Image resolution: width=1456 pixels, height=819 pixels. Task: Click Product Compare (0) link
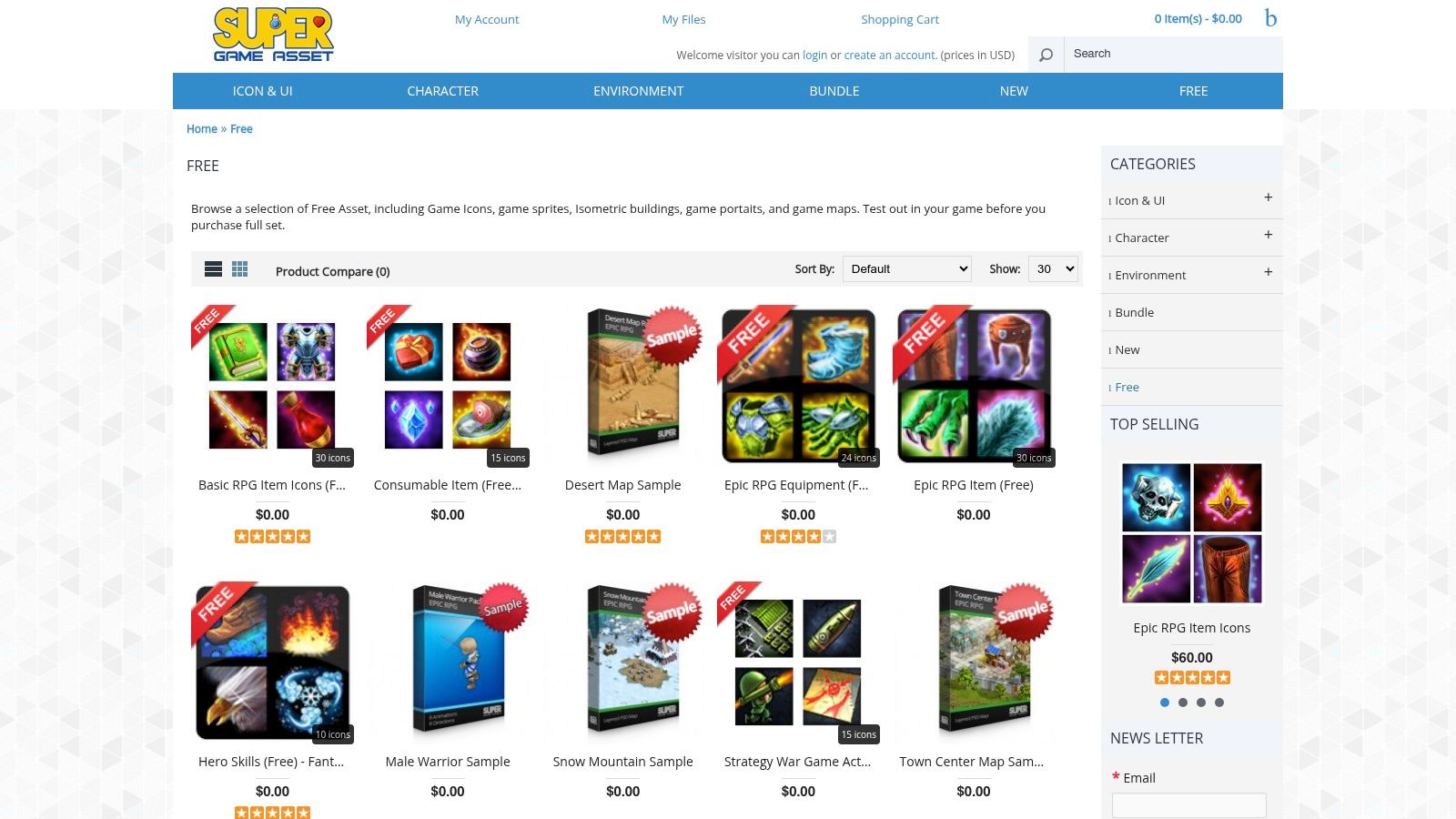(x=333, y=271)
